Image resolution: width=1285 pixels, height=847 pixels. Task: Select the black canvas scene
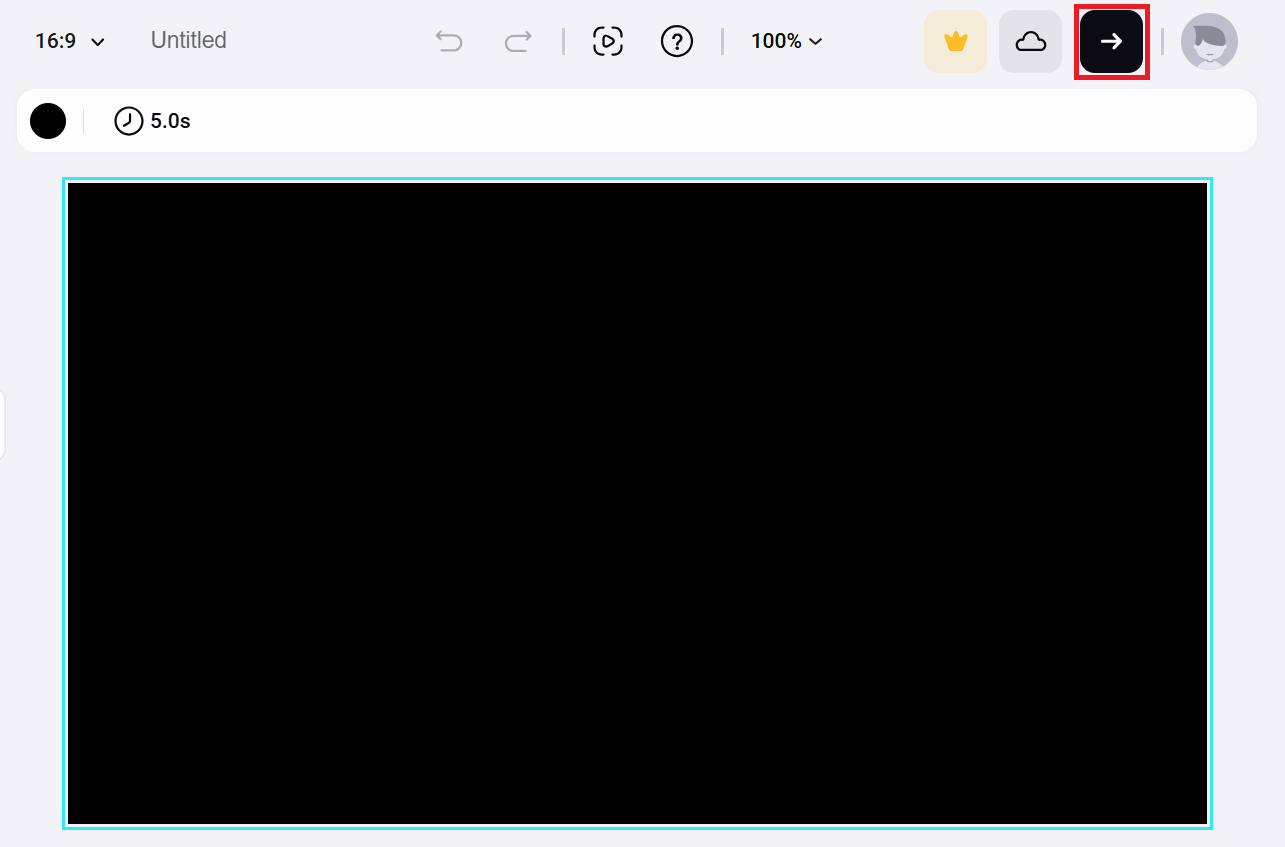pyautogui.click(x=637, y=504)
